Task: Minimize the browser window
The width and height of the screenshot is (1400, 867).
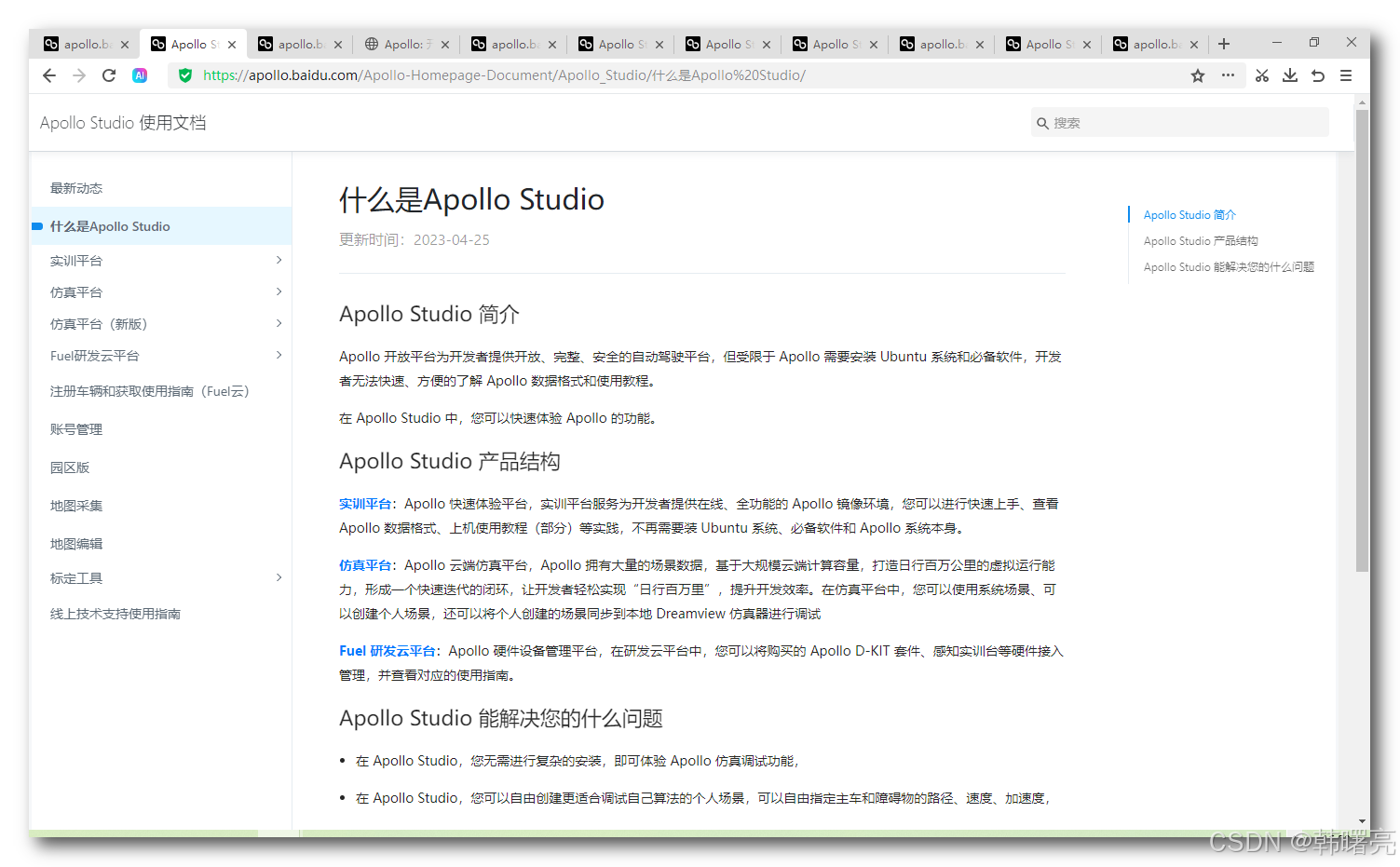Action: 1277,43
